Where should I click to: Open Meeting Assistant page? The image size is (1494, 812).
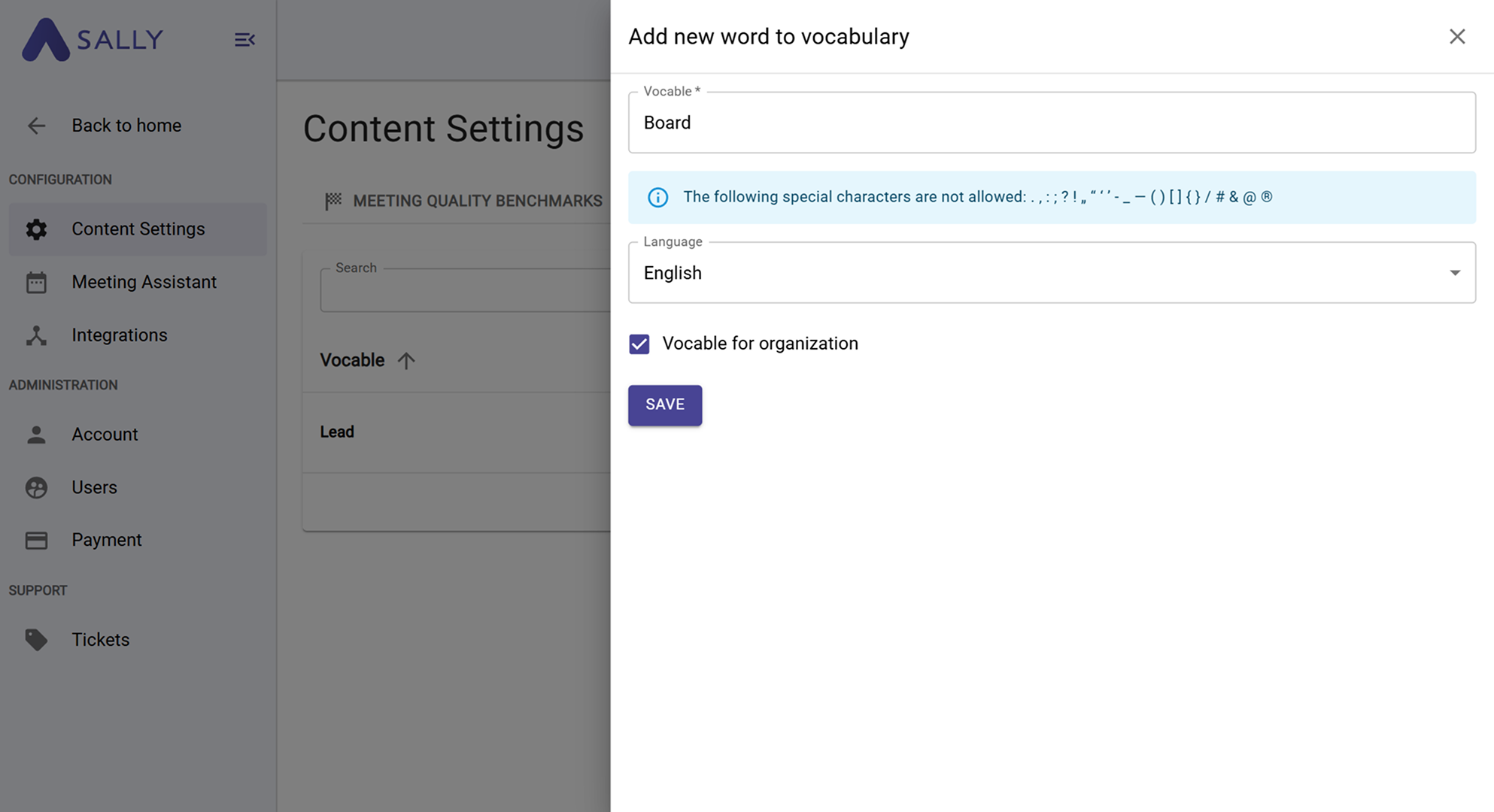point(138,282)
